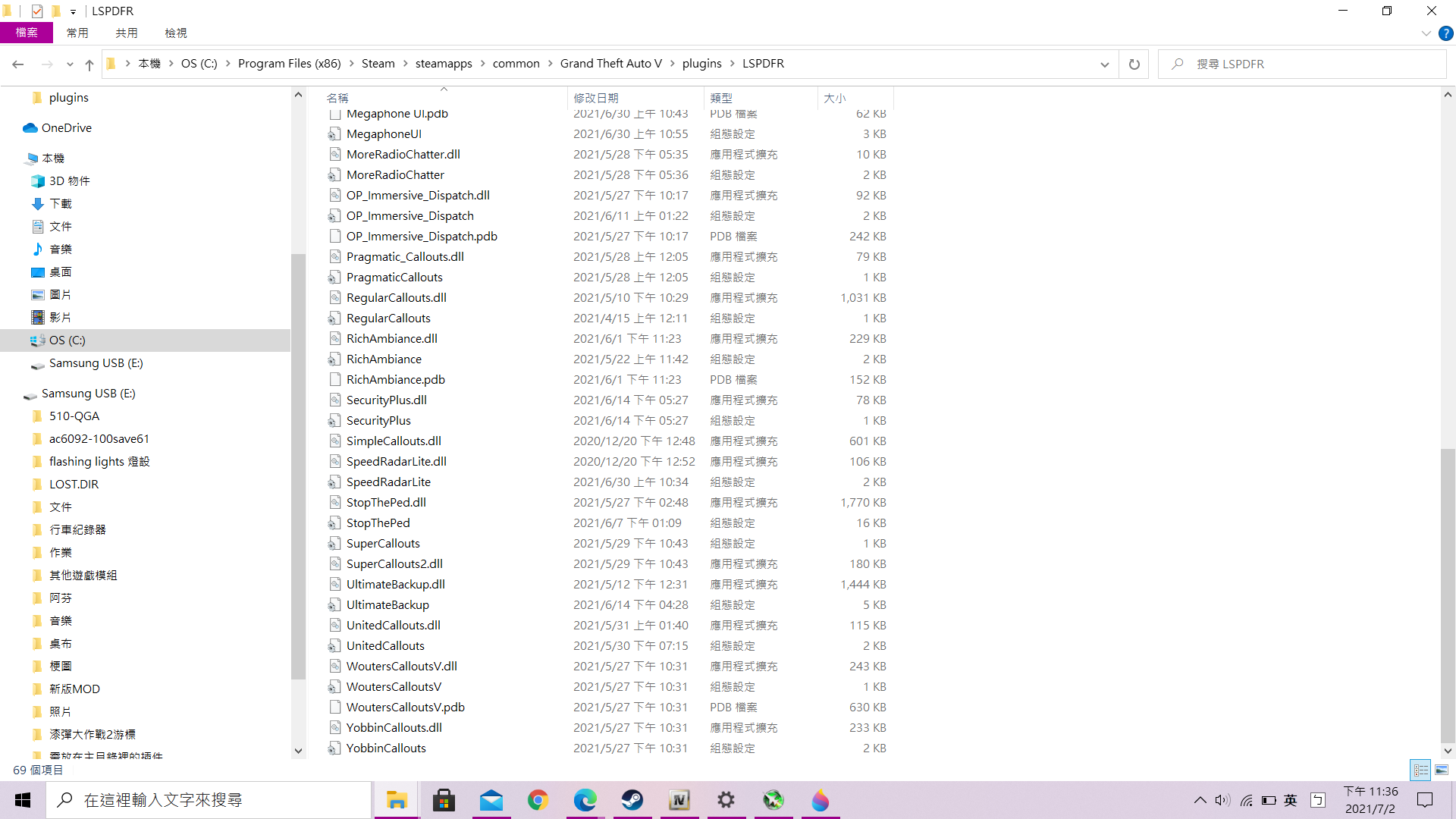The width and height of the screenshot is (1456, 819).
Task: Click the Refresh button beside address bar
Action: pyautogui.click(x=1134, y=64)
